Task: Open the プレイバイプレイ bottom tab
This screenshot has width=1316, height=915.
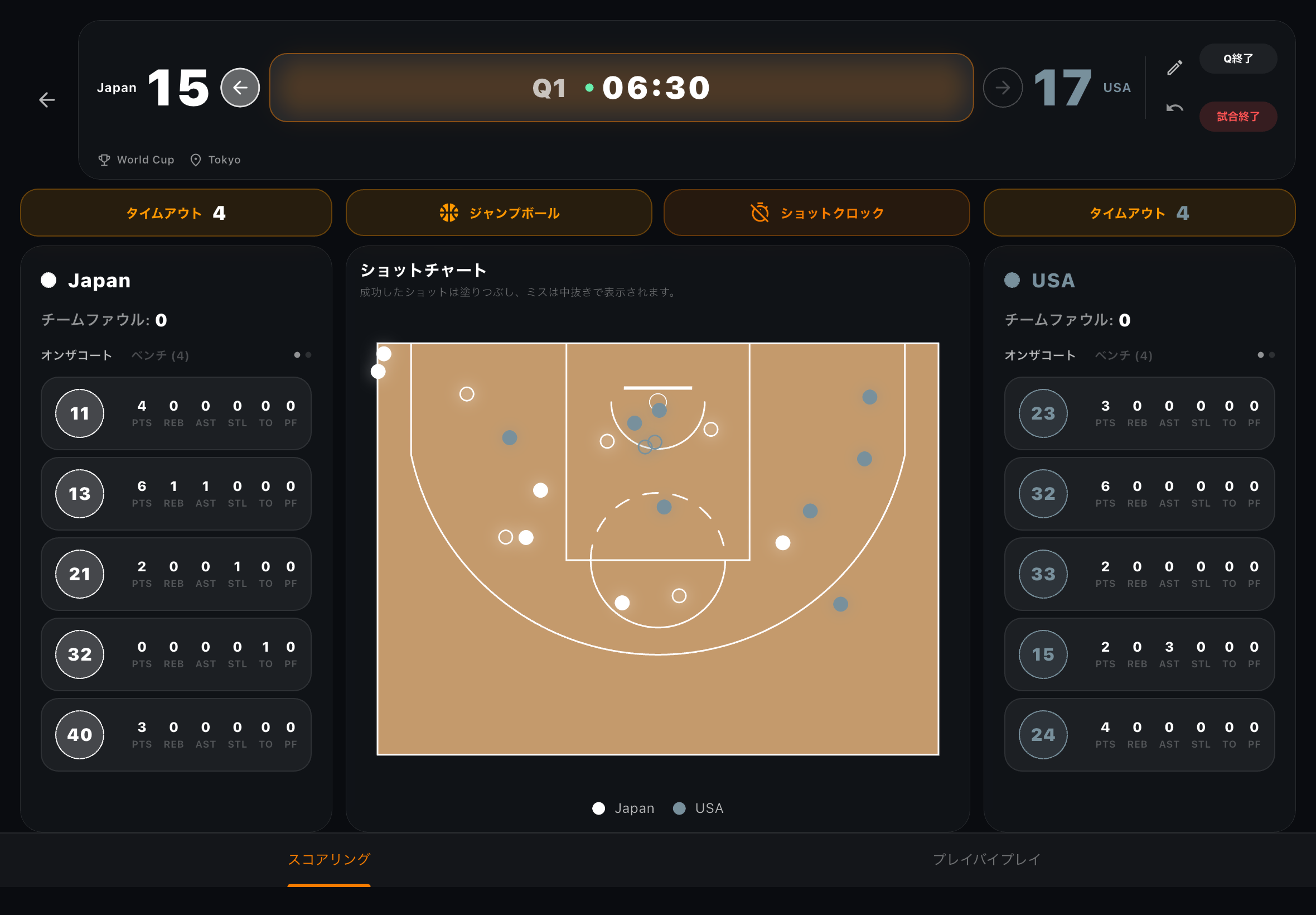Action: (x=986, y=859)
